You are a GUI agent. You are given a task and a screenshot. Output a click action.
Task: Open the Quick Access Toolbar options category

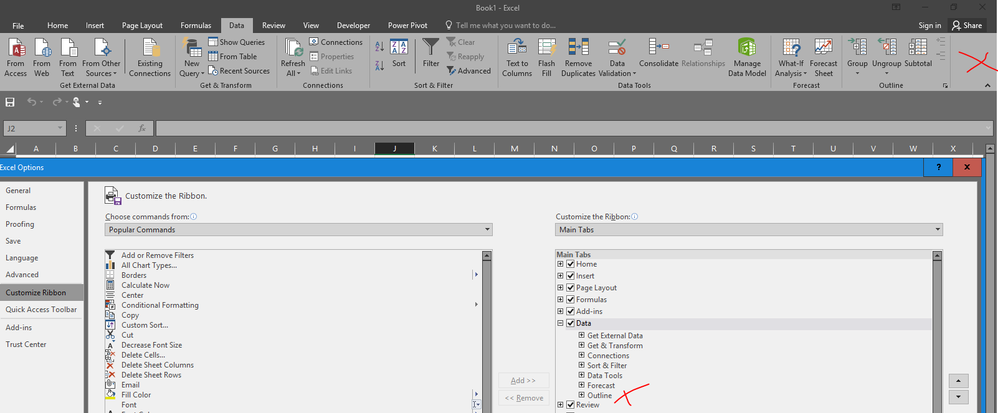pyautogui.click(x=41, y=309)
